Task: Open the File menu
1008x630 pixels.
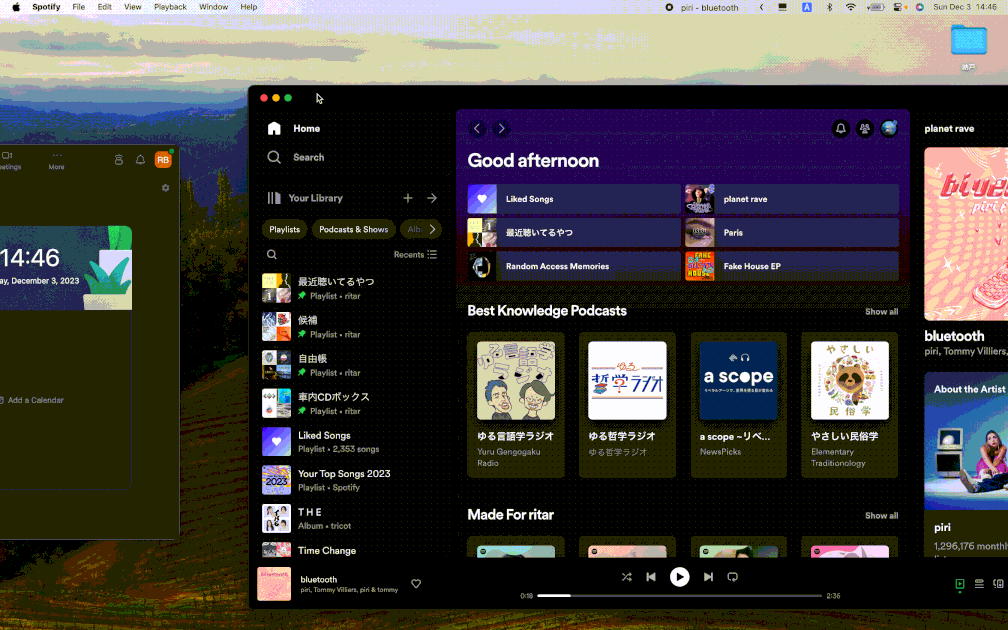Action: (x=78, y=7)
